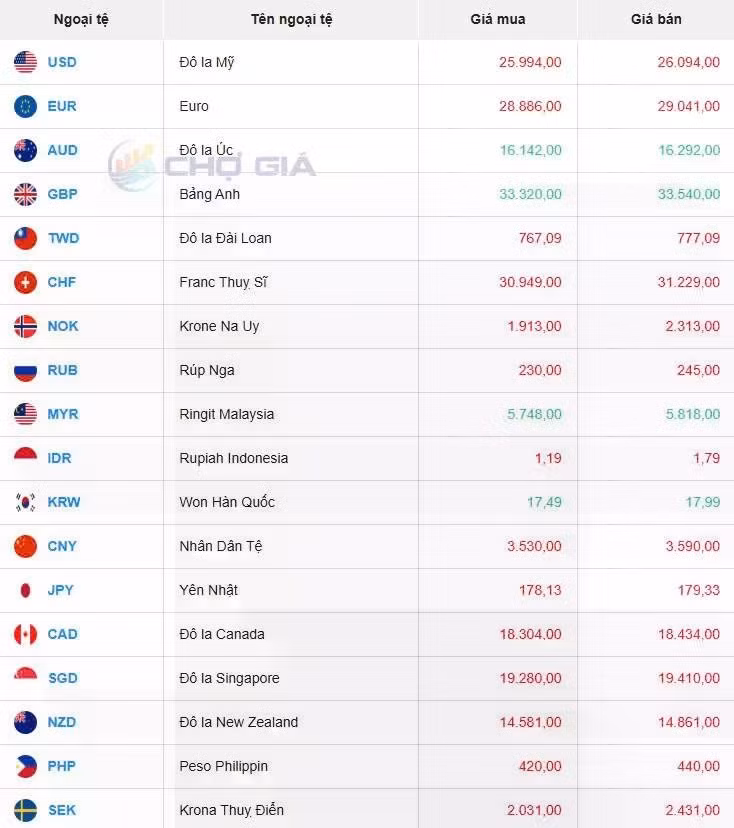This screenshot has width=734, height=828.
Task: Click the Chợ Giá watermark logo
Action: 212,166
